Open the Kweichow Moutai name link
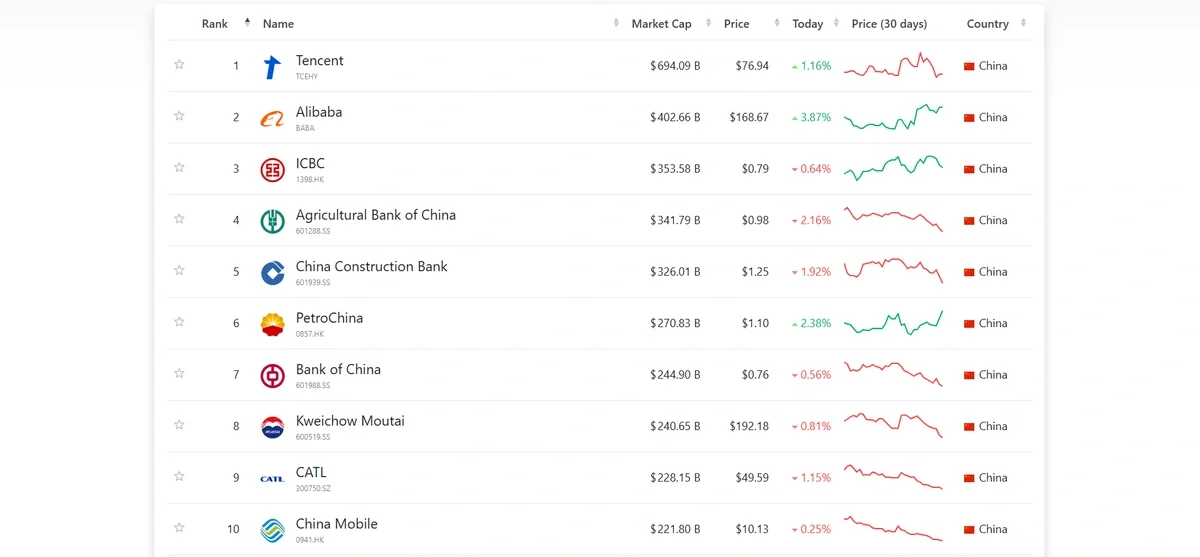1200x557 pixels. (350, 421)
